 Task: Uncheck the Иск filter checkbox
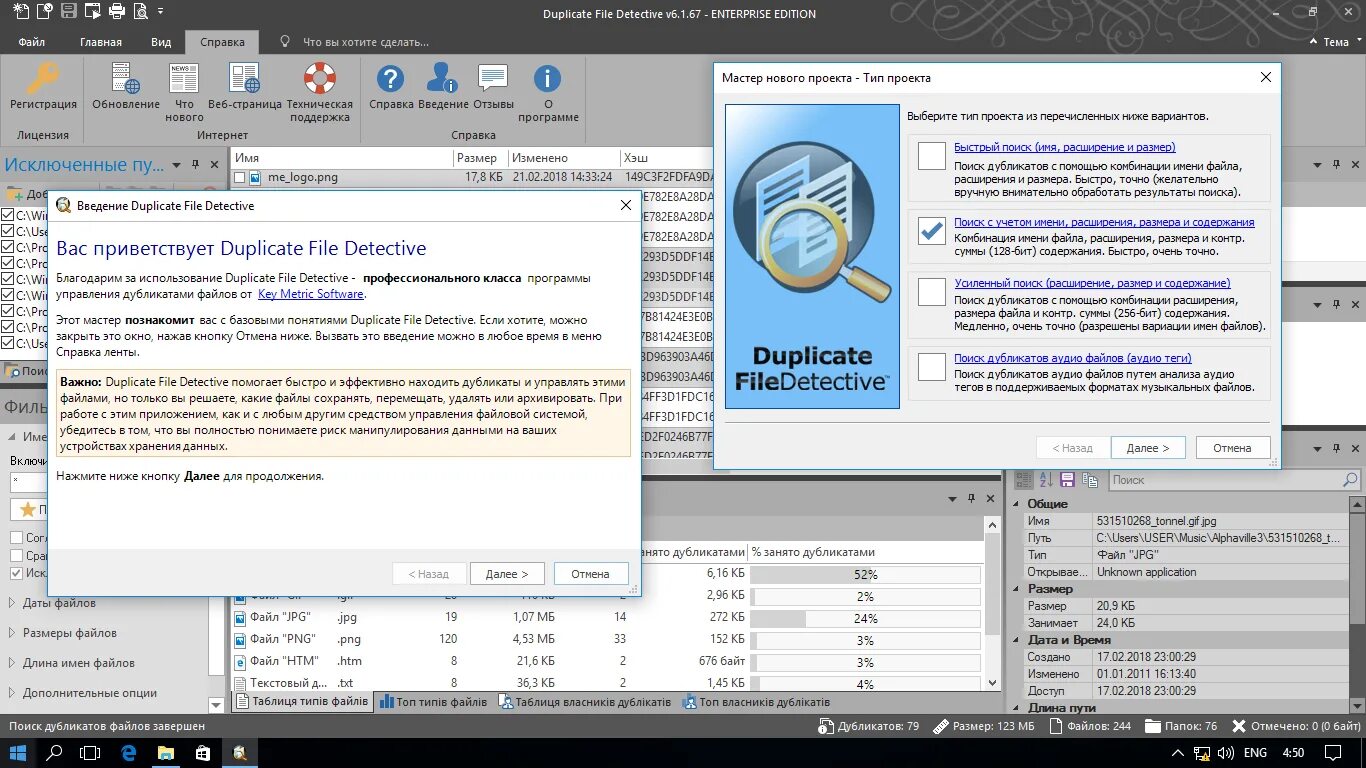pyautogui.click(x=16, y=573)
